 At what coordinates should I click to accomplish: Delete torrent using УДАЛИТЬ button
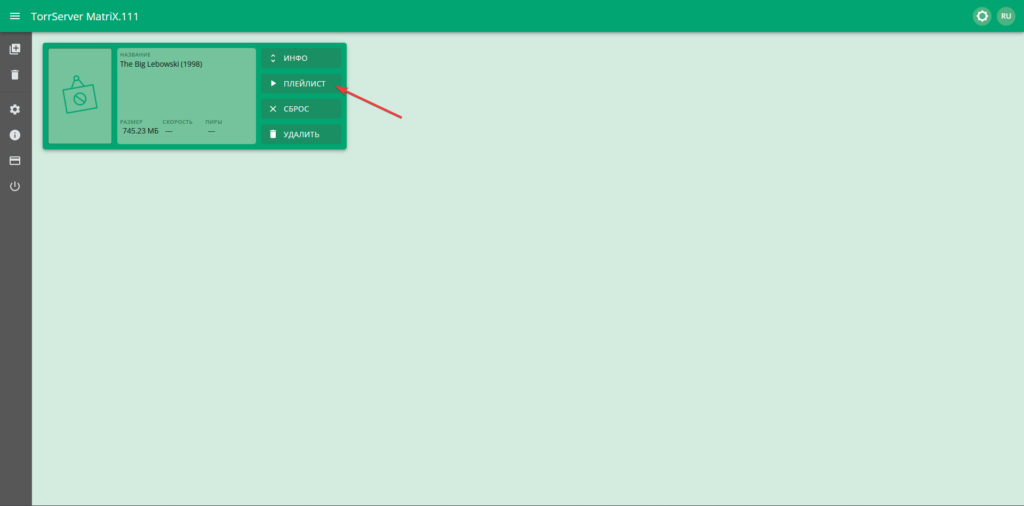point(301,134)
